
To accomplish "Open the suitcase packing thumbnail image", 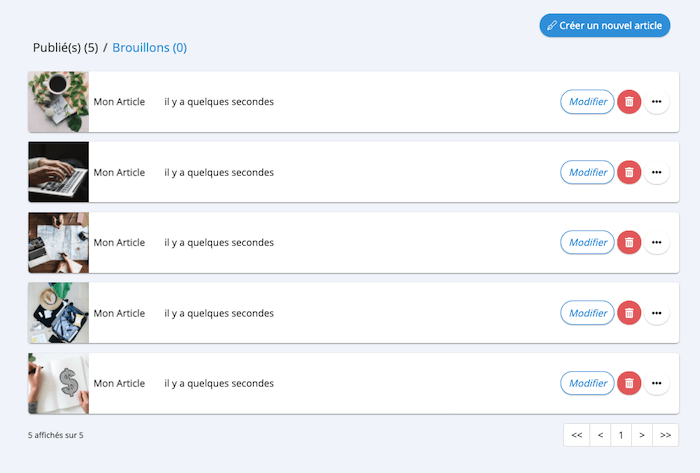I will point(58,313).
